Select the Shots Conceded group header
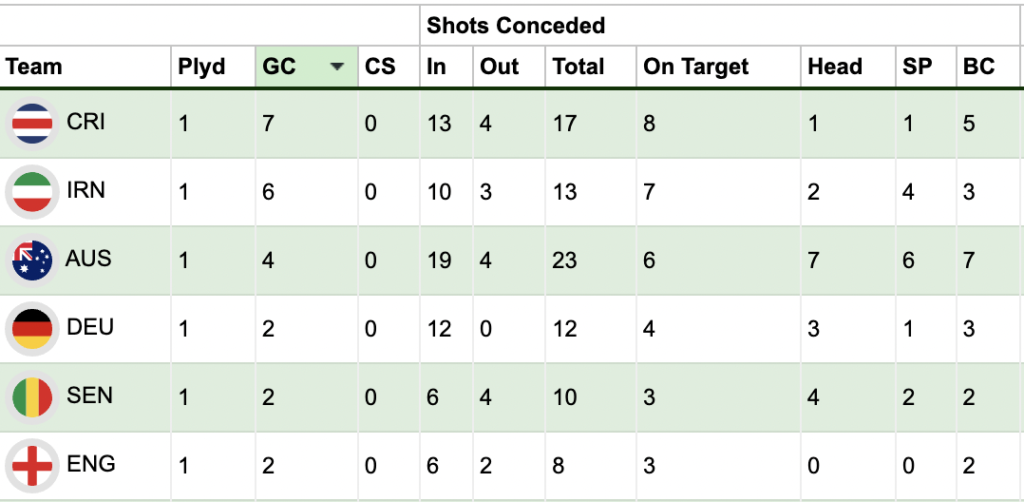 point(516,25)
